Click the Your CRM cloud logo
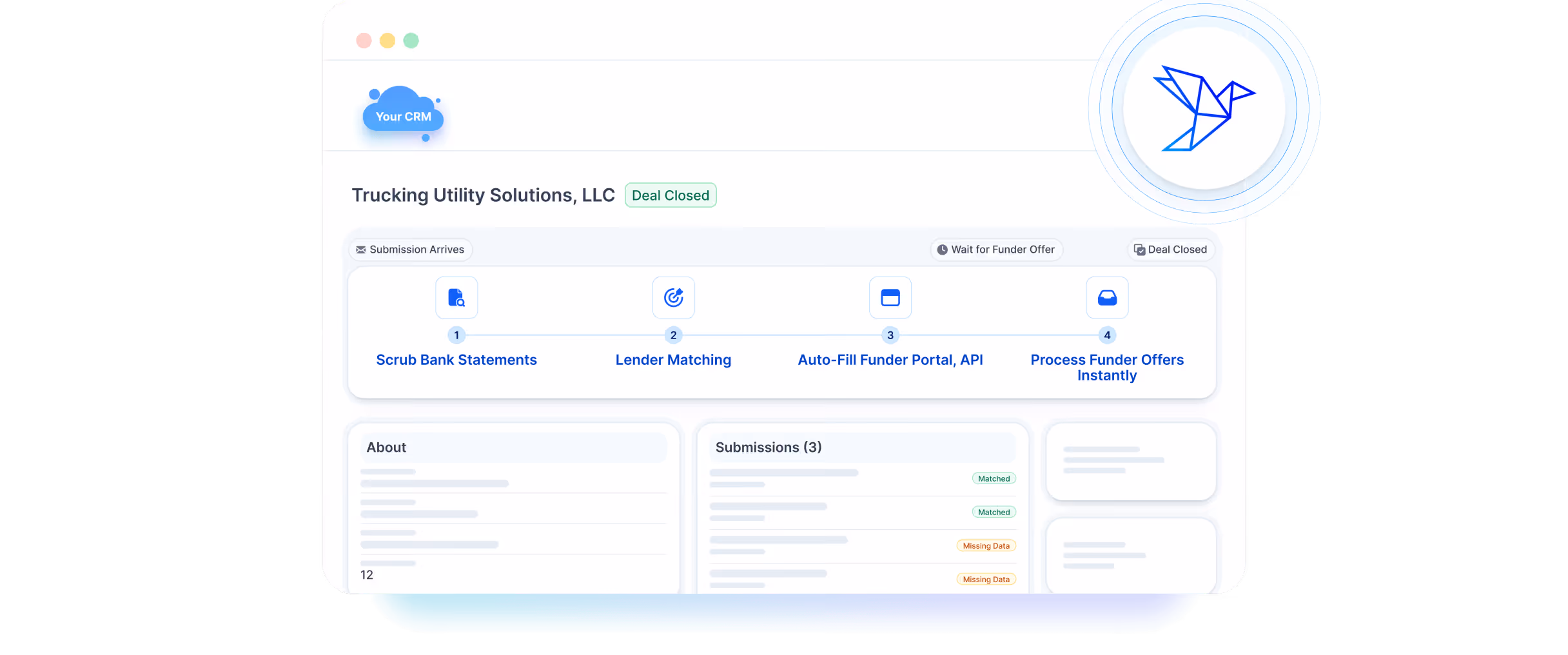The height and width of the screenshot is (655, 1568). tap(403, 116)
